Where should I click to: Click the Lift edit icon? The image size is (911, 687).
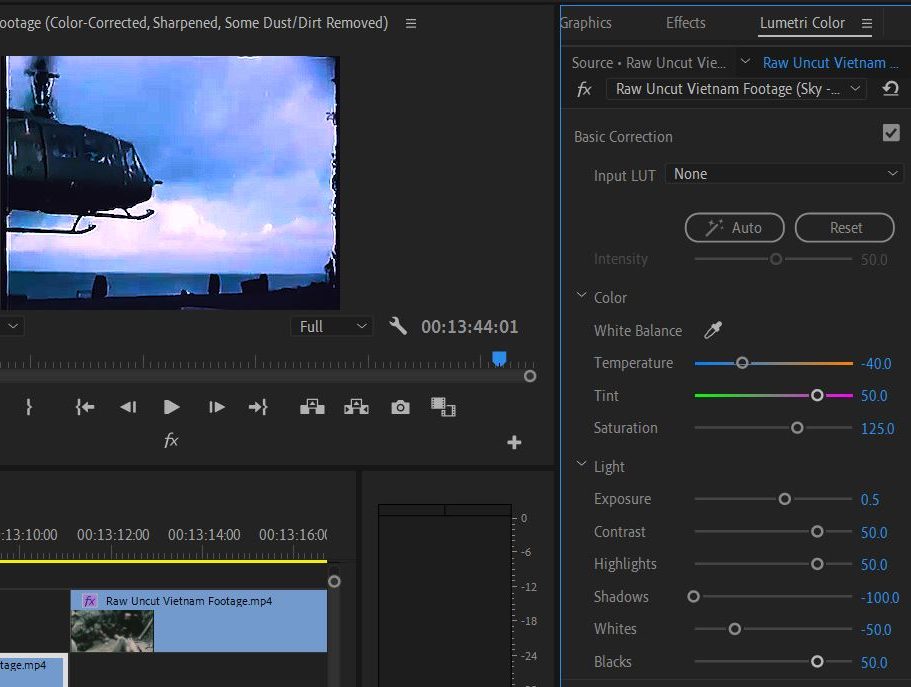pos(312,407)
